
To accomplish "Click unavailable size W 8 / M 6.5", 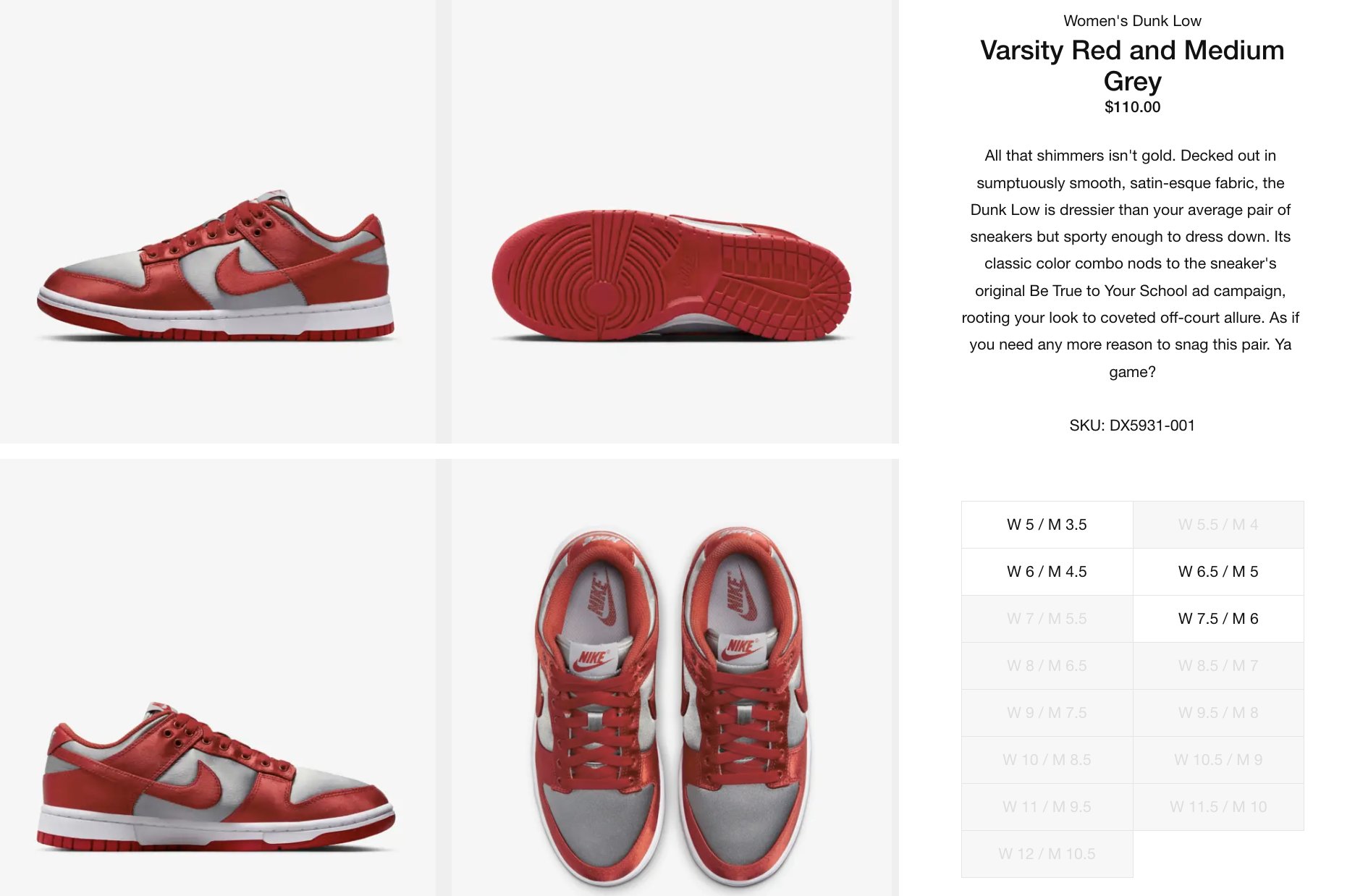I will click(x=1047, y=666).
